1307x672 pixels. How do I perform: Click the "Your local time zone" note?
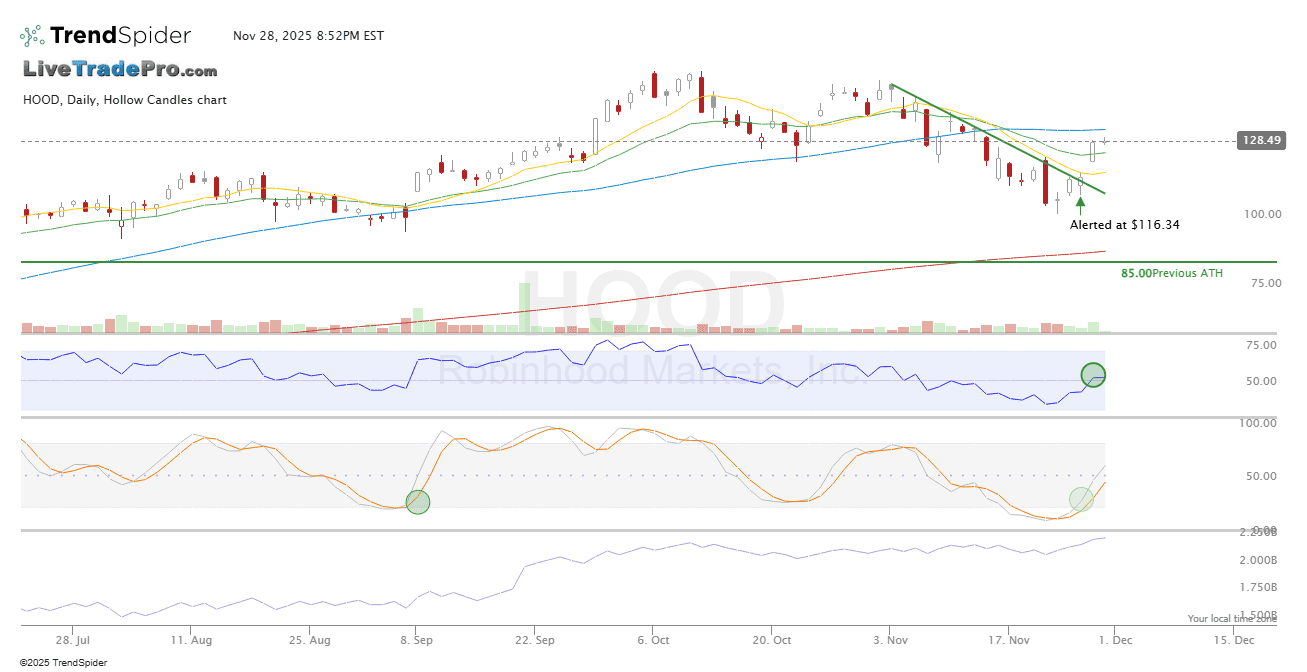(x=1232, y=619)
